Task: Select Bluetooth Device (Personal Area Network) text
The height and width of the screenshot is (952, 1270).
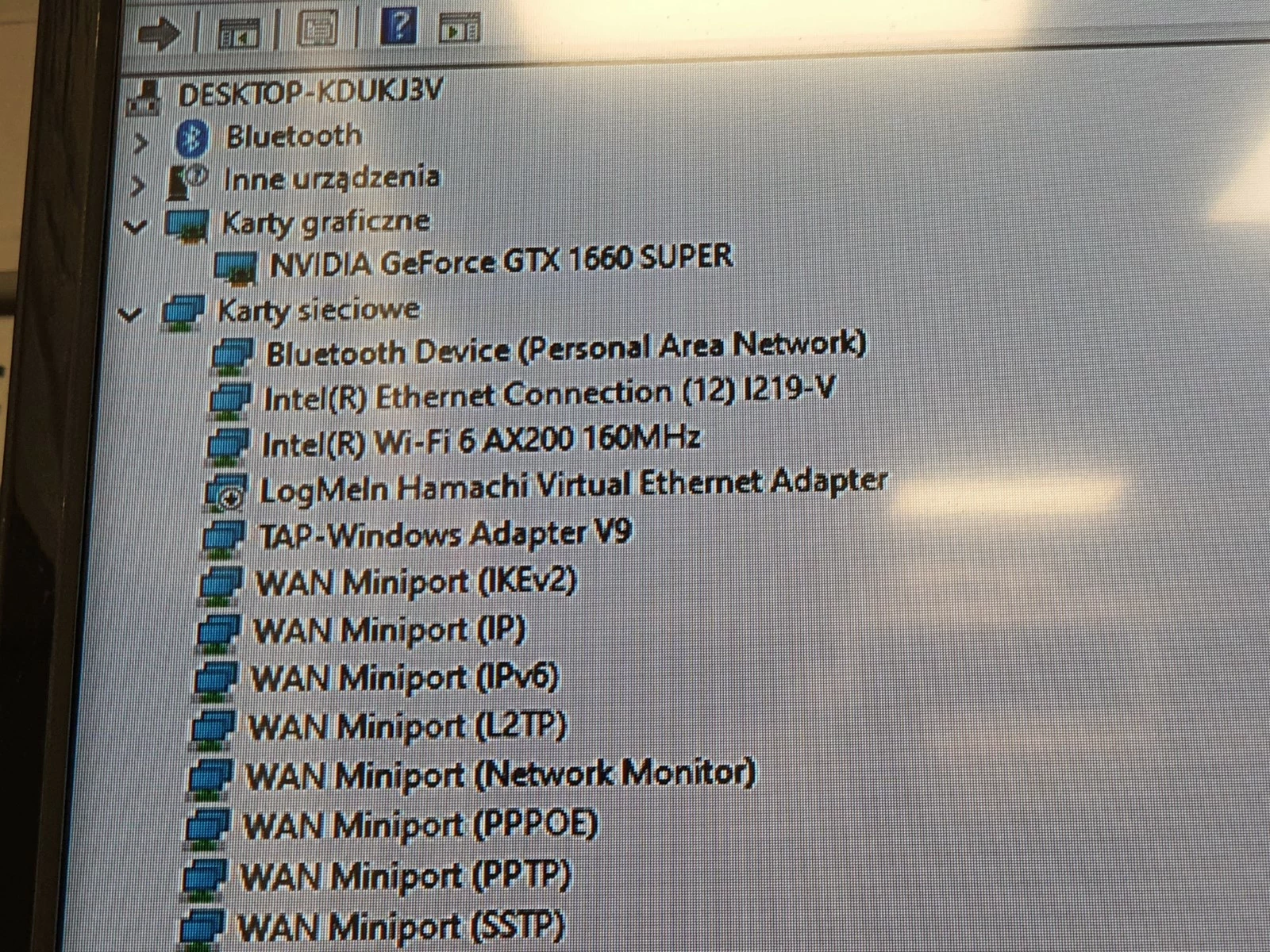Action: 565,348
